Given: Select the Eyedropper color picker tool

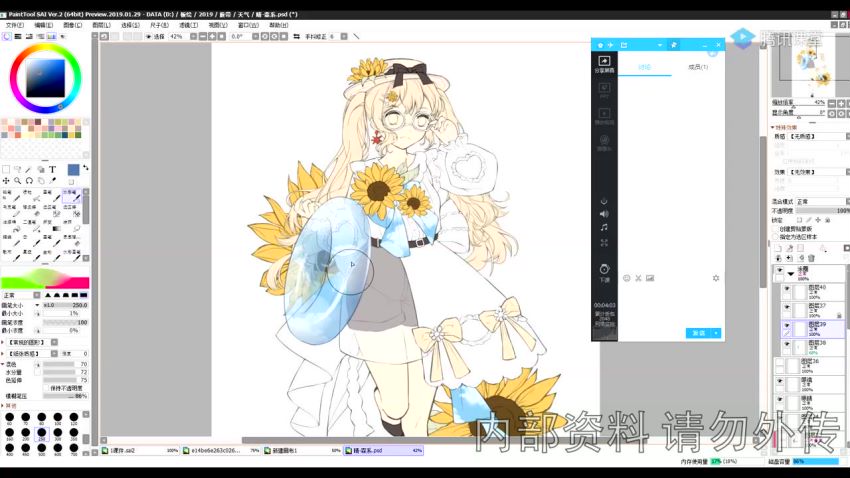Looking at the screenshot, I should coord(53,180).
